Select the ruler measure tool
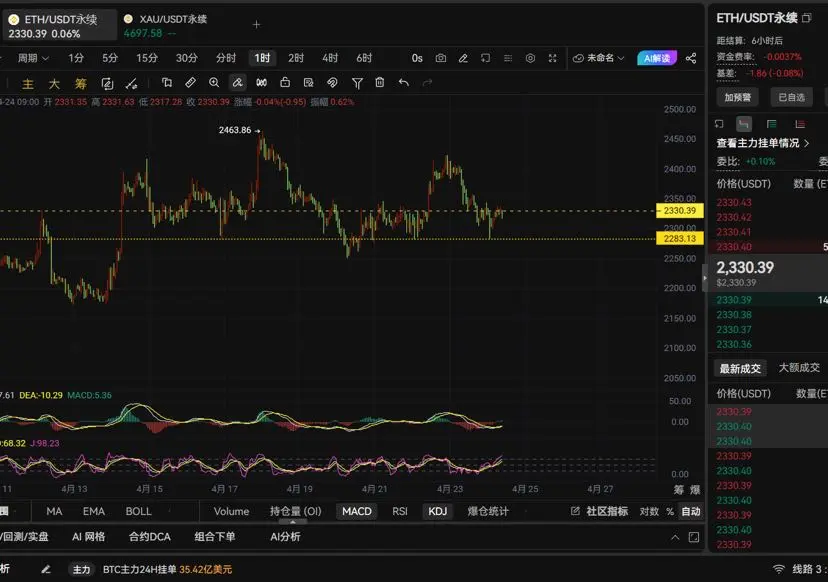The width and height of the screenshot is (828, 582). click(x=191, y=82)
